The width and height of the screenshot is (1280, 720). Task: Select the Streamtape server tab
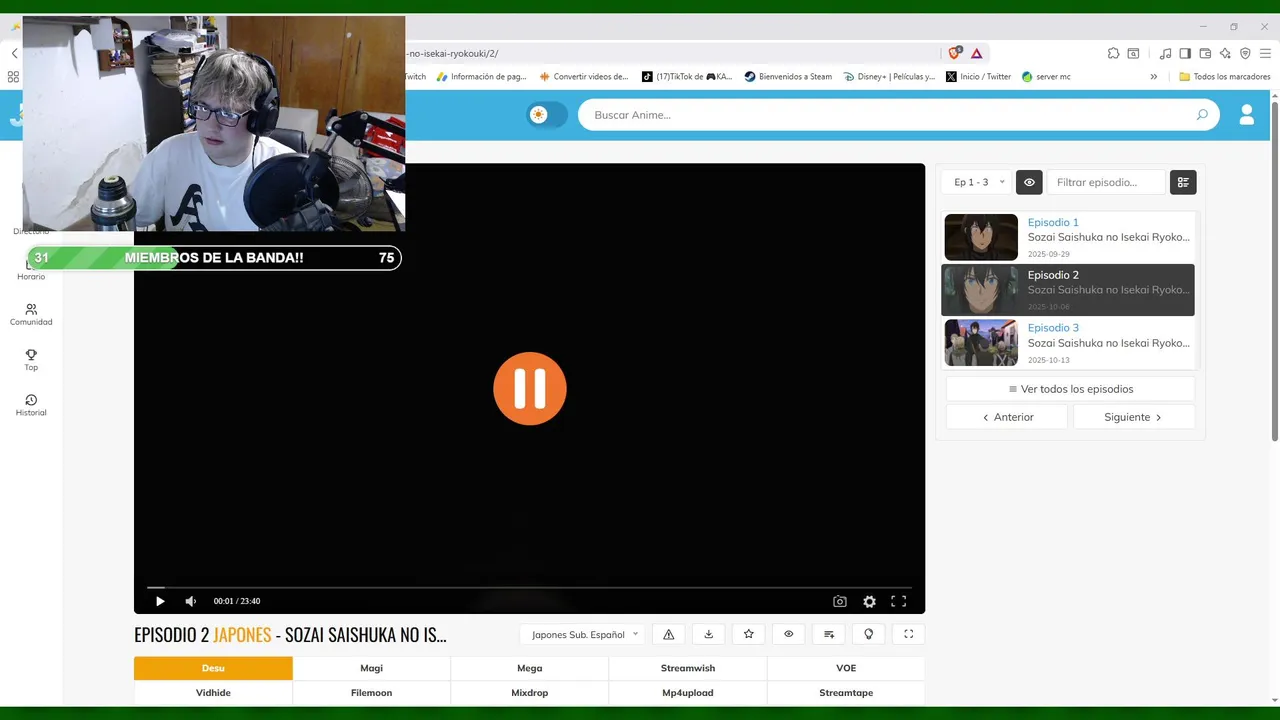click(x=846, y=692)
